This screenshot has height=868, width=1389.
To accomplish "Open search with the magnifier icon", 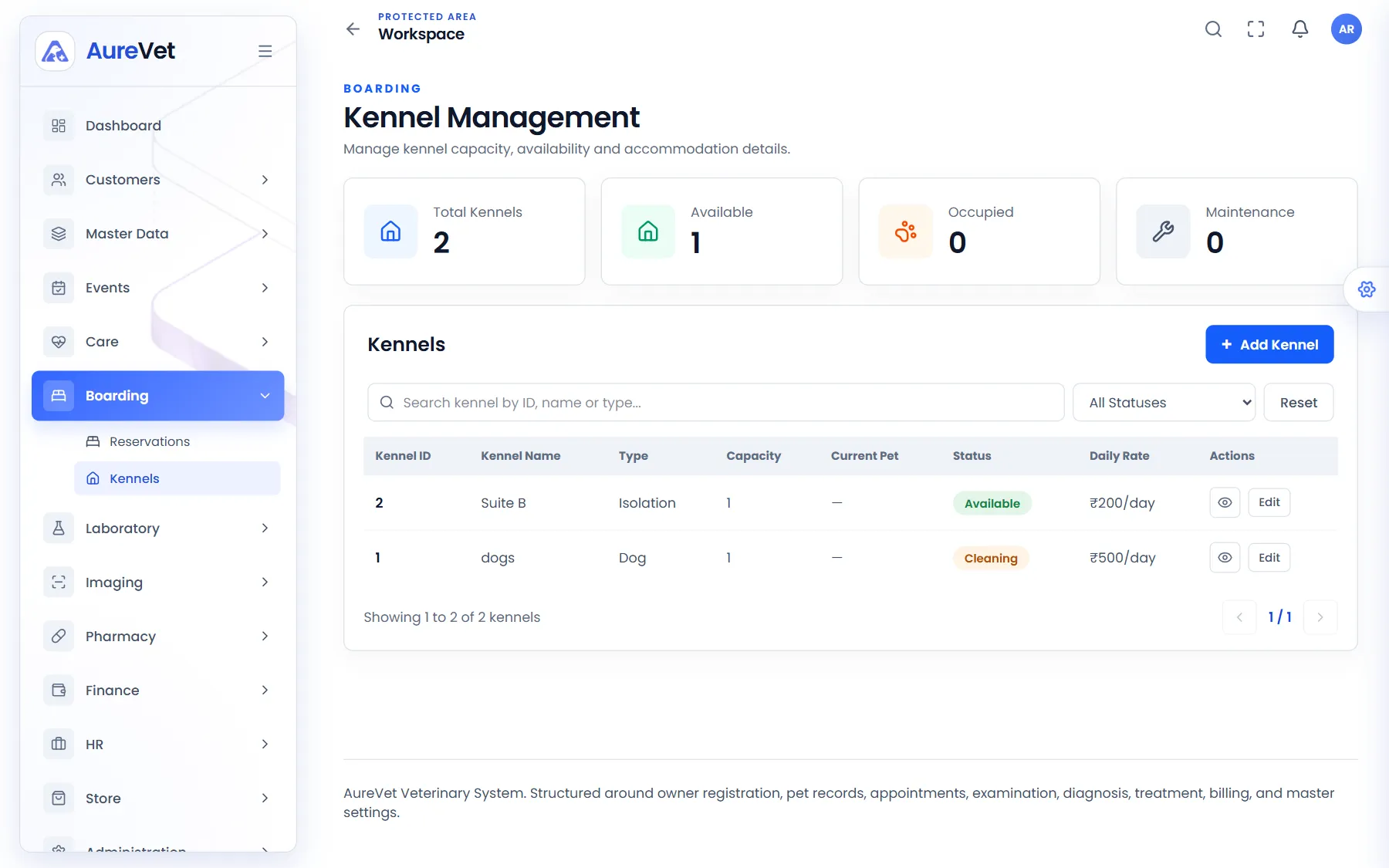I will [x=1213, y=29].
